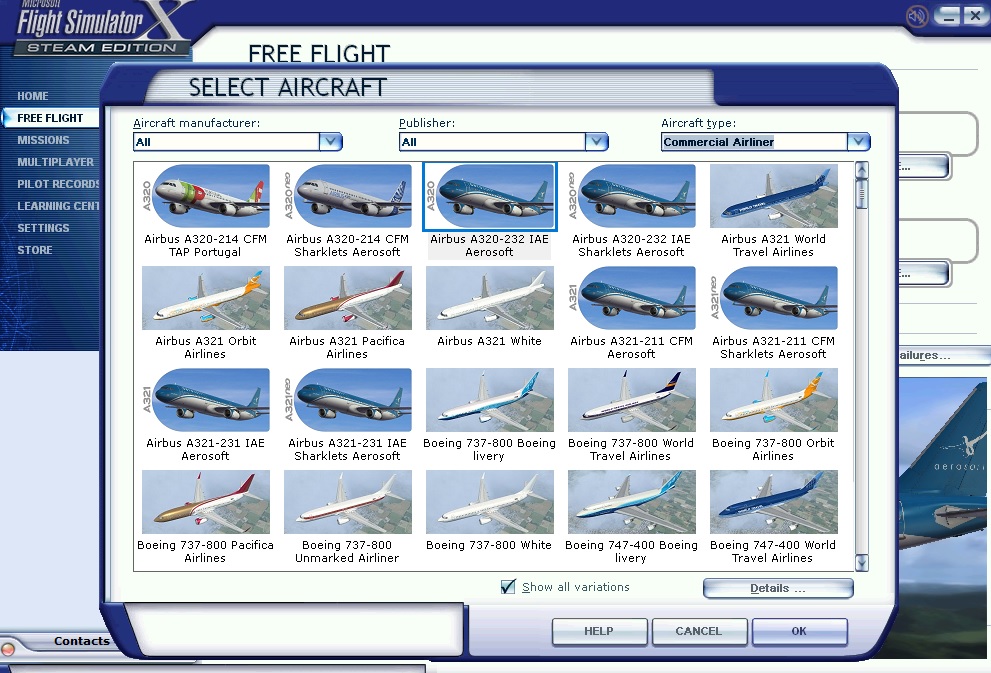
Task: Click Aircraft manufacturer field showing All
Action: point(226,142)
